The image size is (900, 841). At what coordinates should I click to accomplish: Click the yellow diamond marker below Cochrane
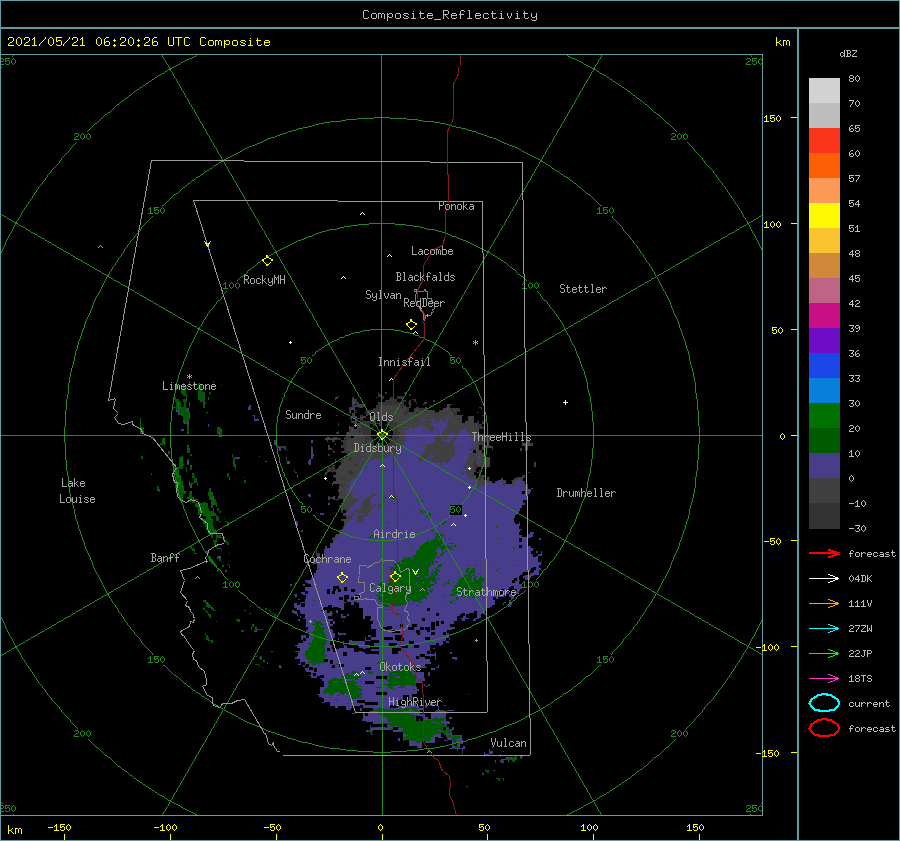(x=342, y=578)
